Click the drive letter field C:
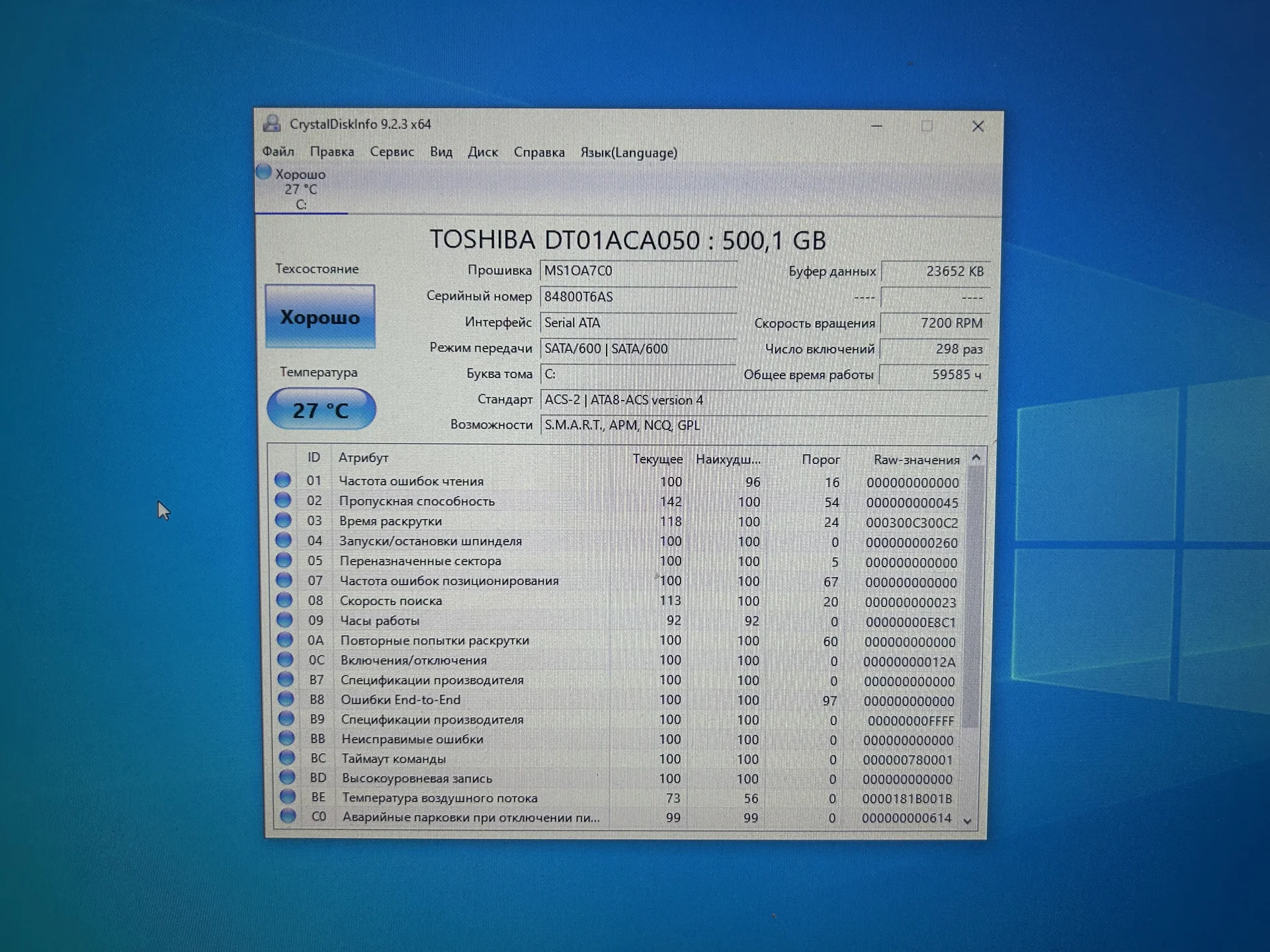Image resolution: width=1270 pixels, height=952 pixels. click(x=638, y=374)
